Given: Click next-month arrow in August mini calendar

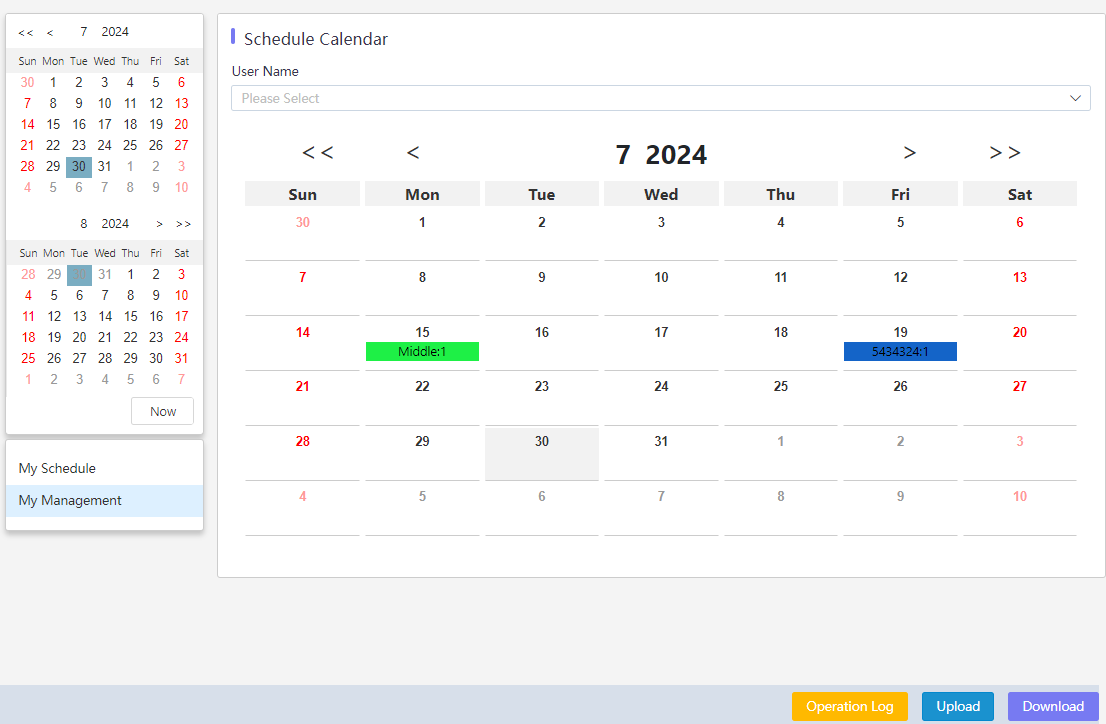Looking at the screenshot, I should 159,224.
